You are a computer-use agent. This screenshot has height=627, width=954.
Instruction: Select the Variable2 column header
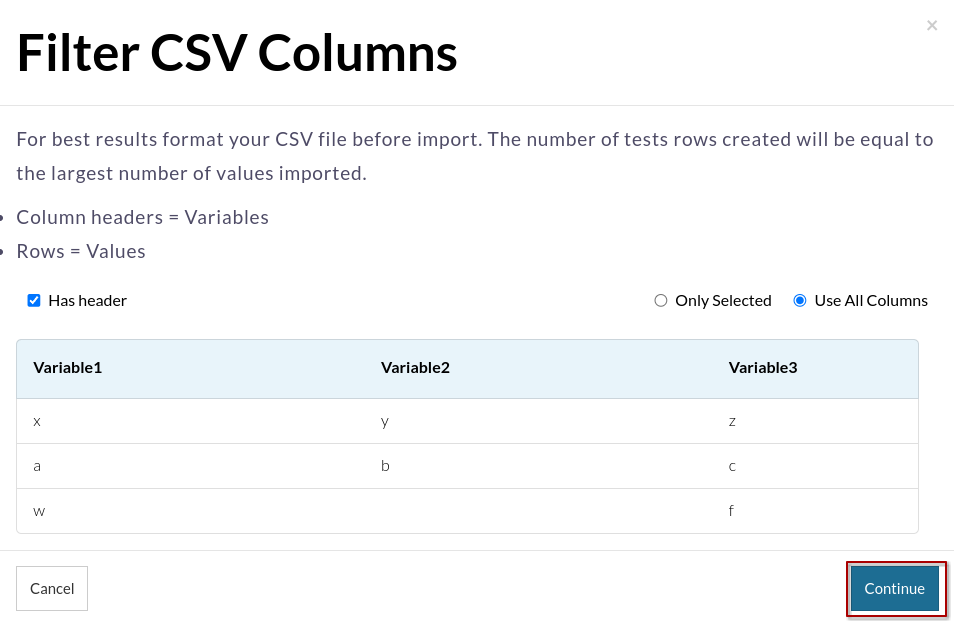click(415, 368)
